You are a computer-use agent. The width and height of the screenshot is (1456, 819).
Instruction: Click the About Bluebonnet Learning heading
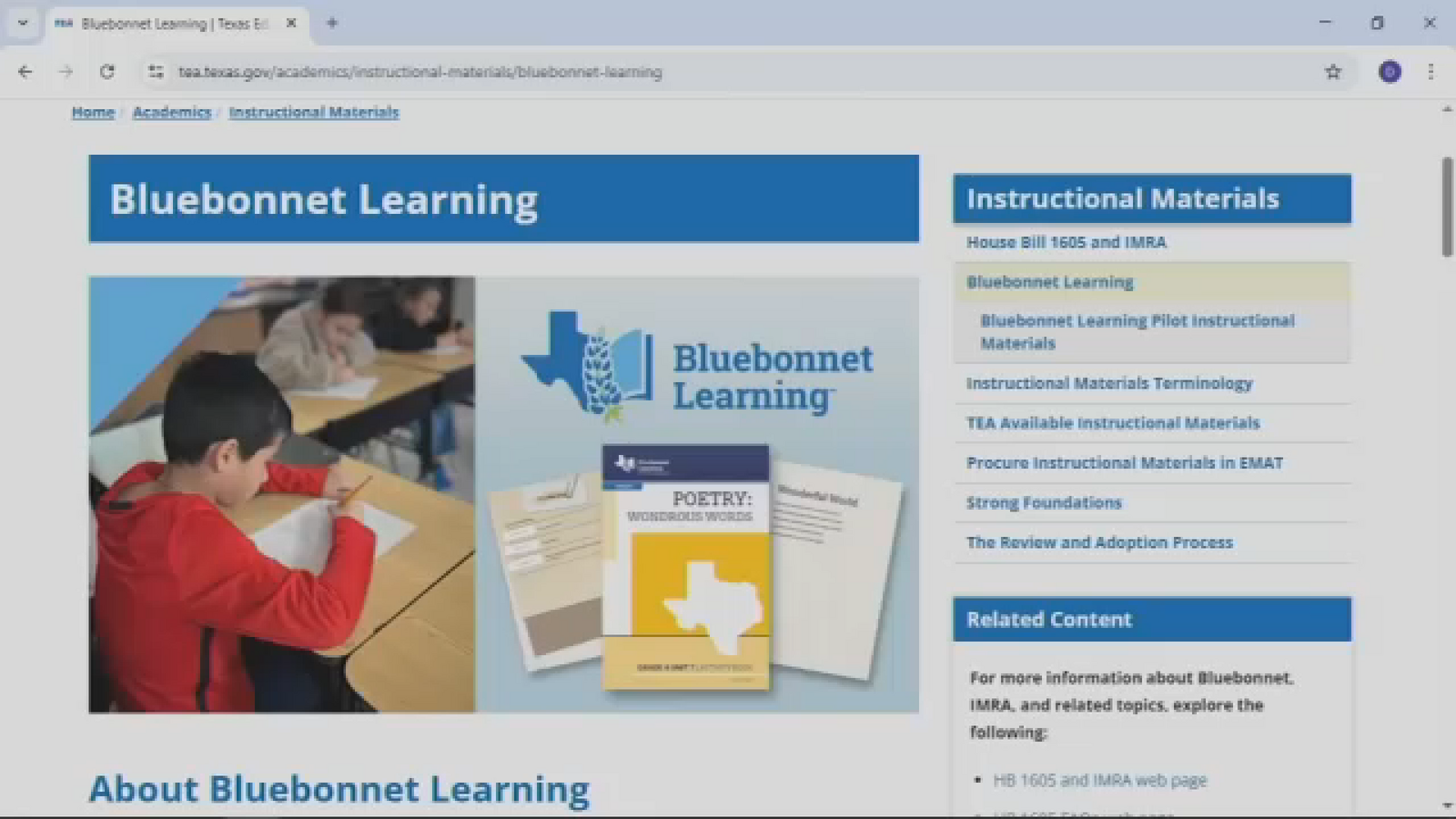pyautogui.click(x=339, y=788)
